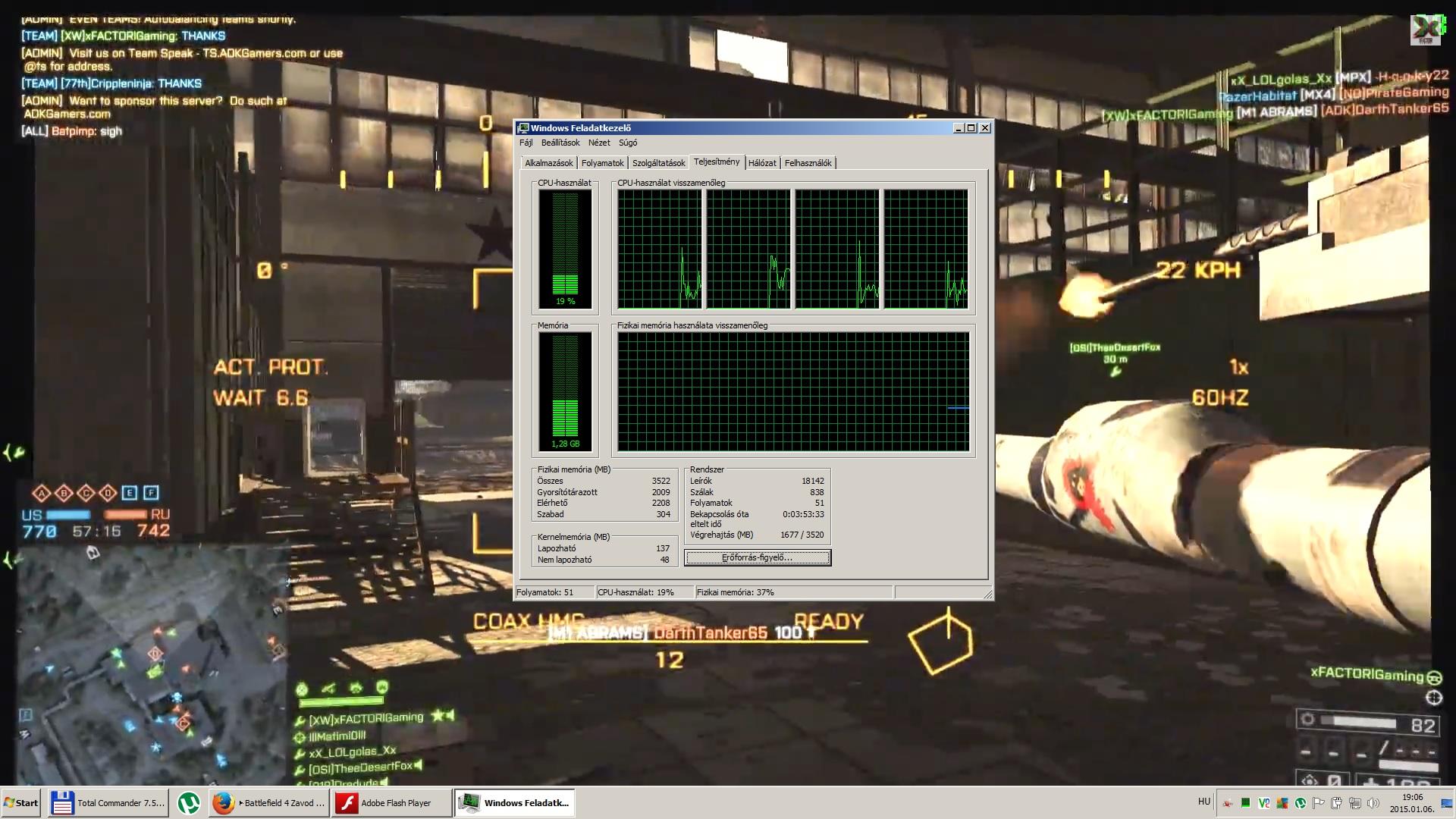This screenshot has width=1456, height=819.
Task: Click the physical memory usage history graph
Action: pyautogui.click(x=793, y=391)
